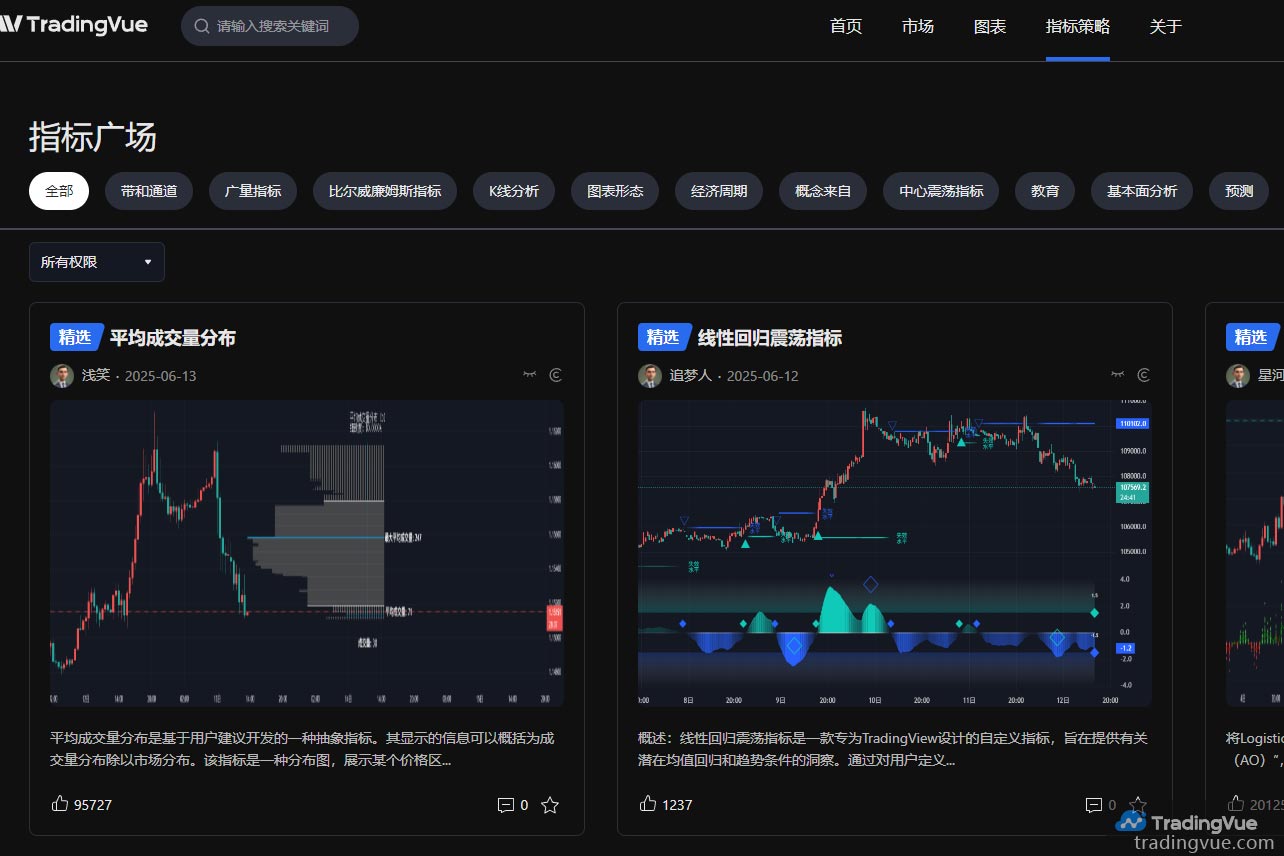Filter by 中心震荡指标 category
Image resolution: width=1284 pixels, height=856 pixels.
941,191
